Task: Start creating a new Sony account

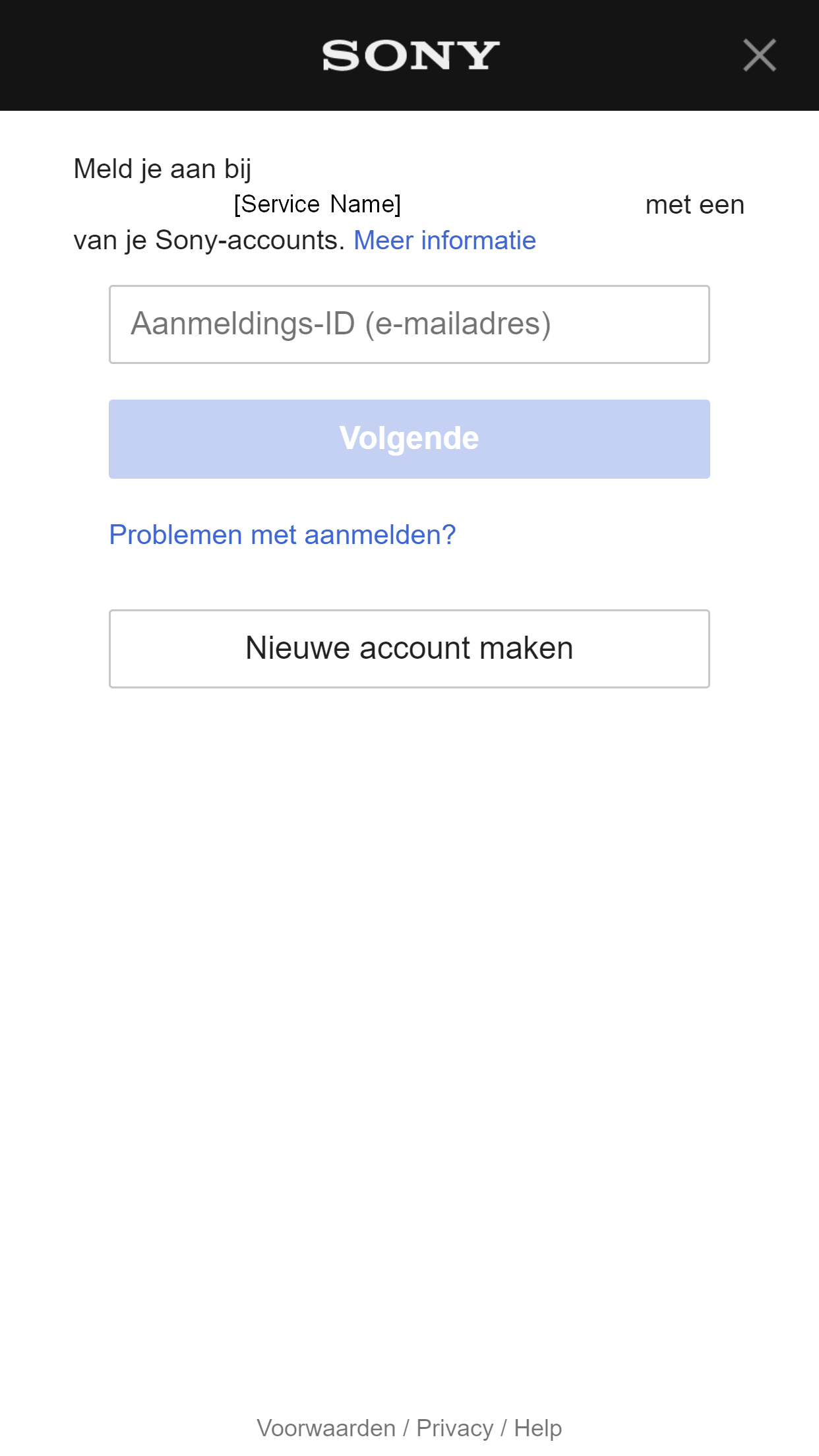Action: tap(409, 648)
